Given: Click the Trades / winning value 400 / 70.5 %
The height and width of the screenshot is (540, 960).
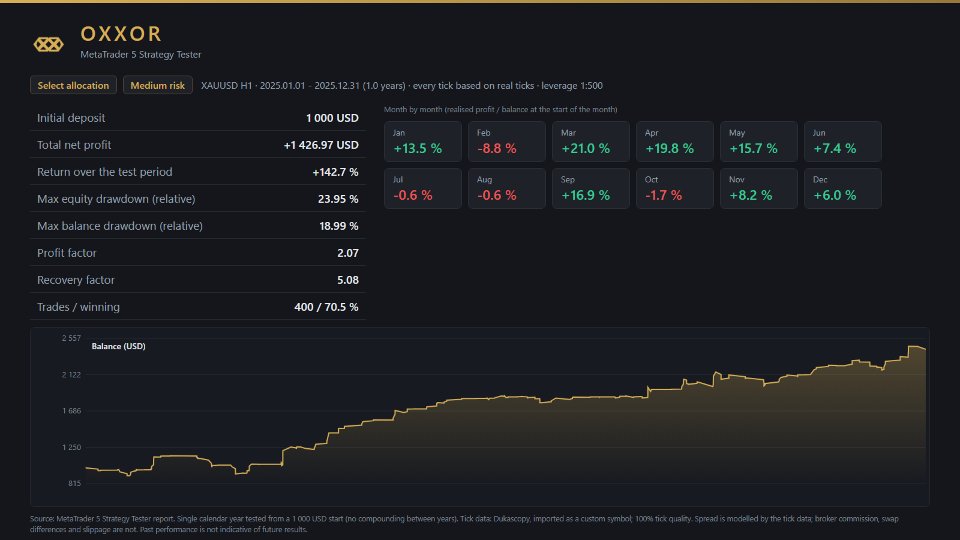Looking at the screenshot, I should 326,307.
